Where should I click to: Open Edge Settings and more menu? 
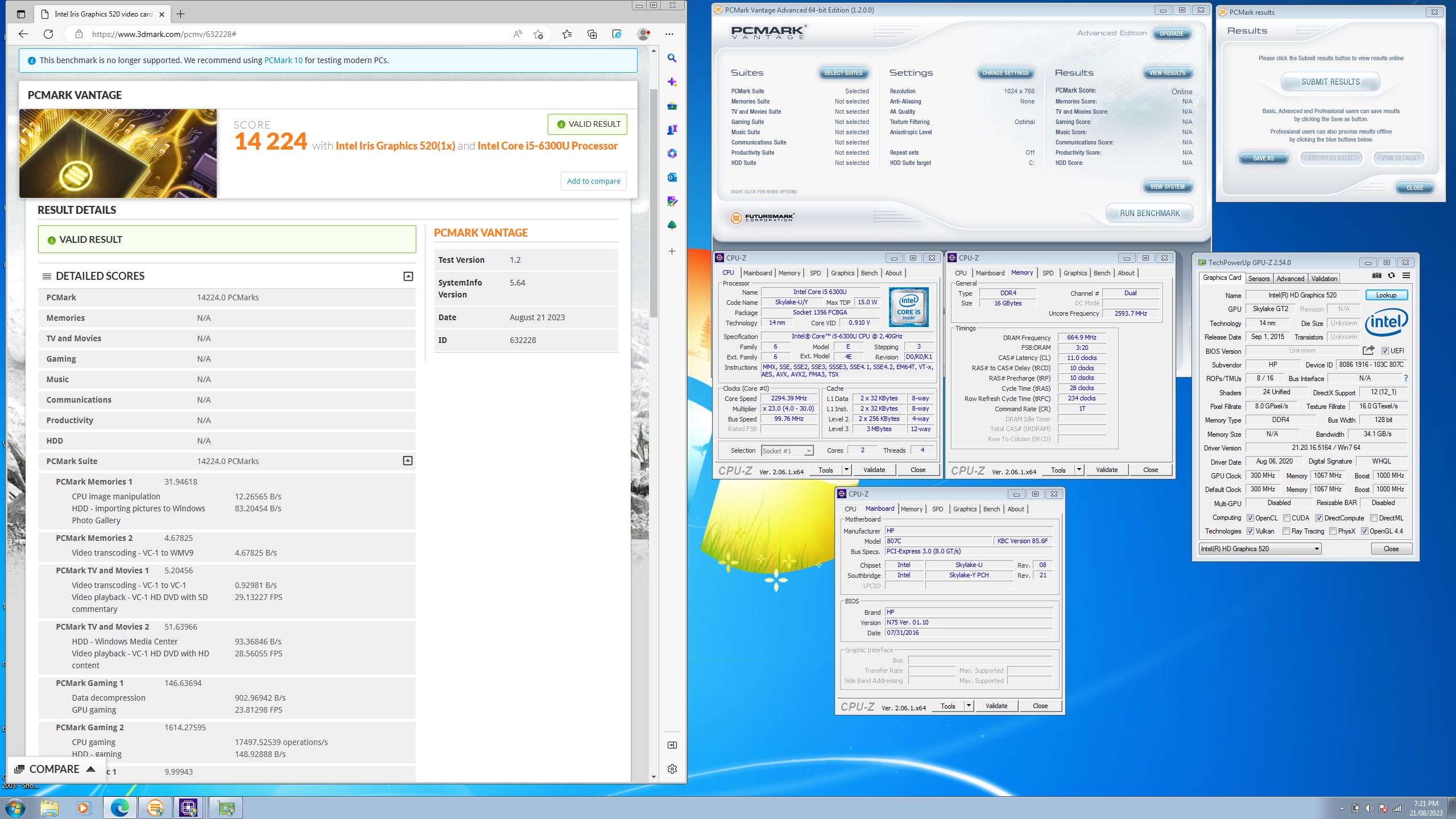tap(669, 34)
